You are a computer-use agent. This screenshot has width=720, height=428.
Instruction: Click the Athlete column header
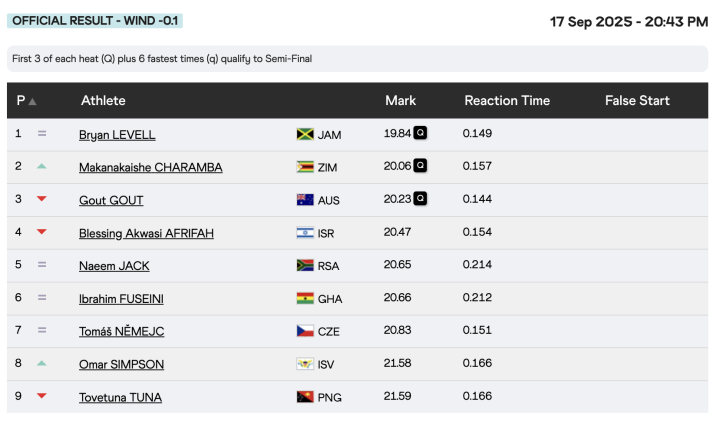[x=103, y=101]
